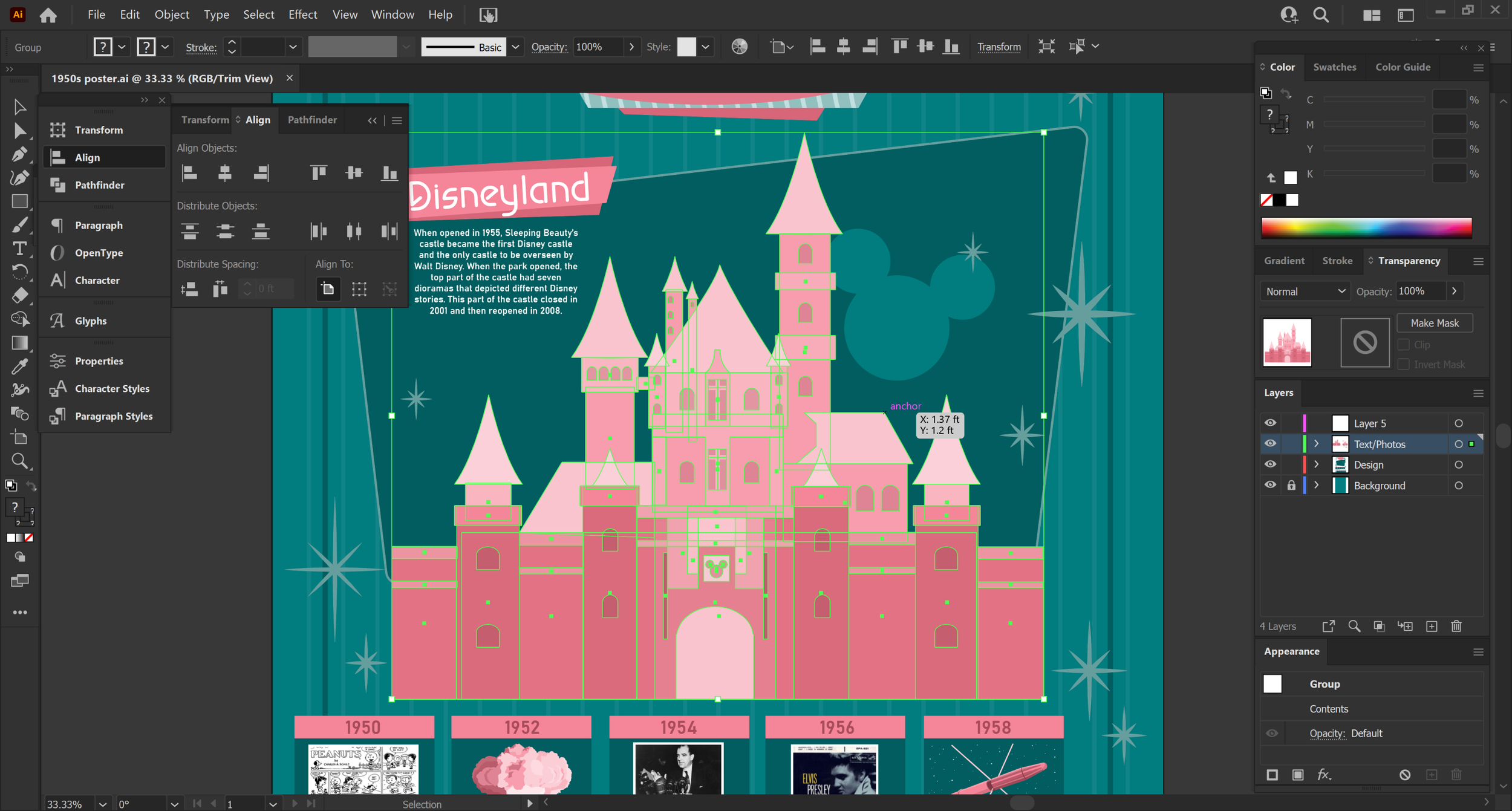Click Vertical Align Bottom in Align panel
1512x811 pixels.
(389, 174)
